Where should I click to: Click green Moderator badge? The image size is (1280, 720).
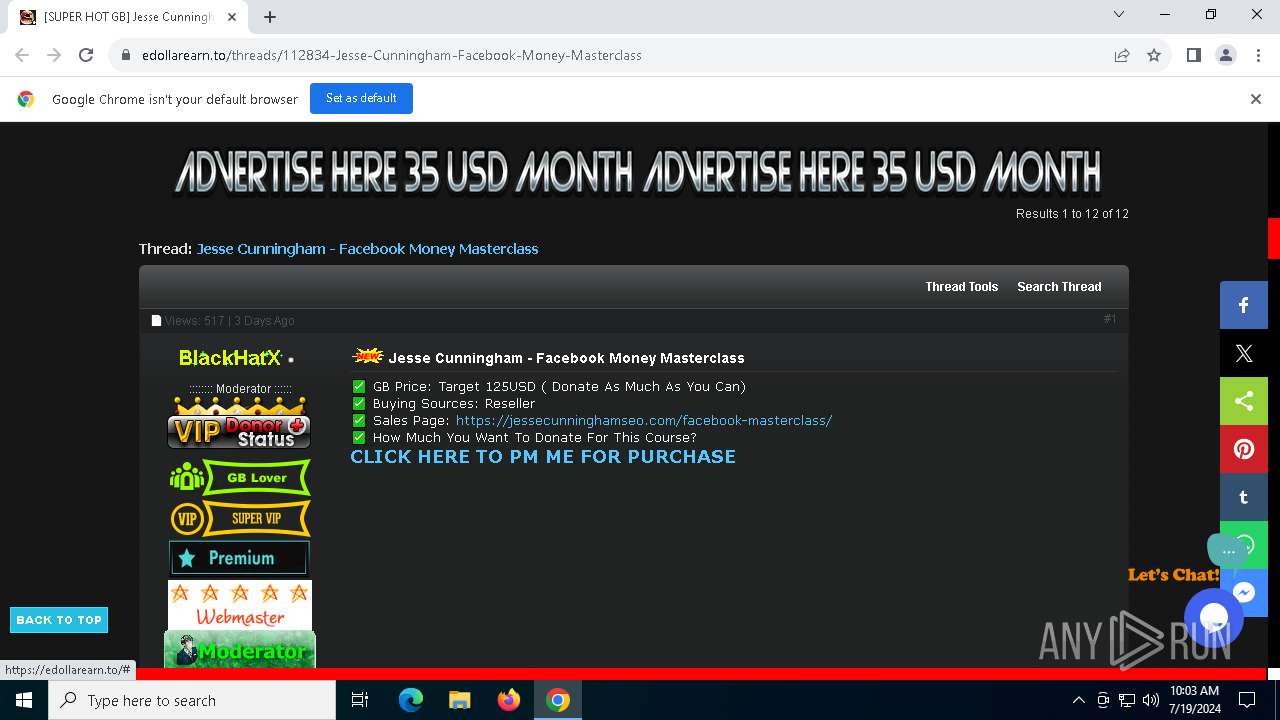240,650
